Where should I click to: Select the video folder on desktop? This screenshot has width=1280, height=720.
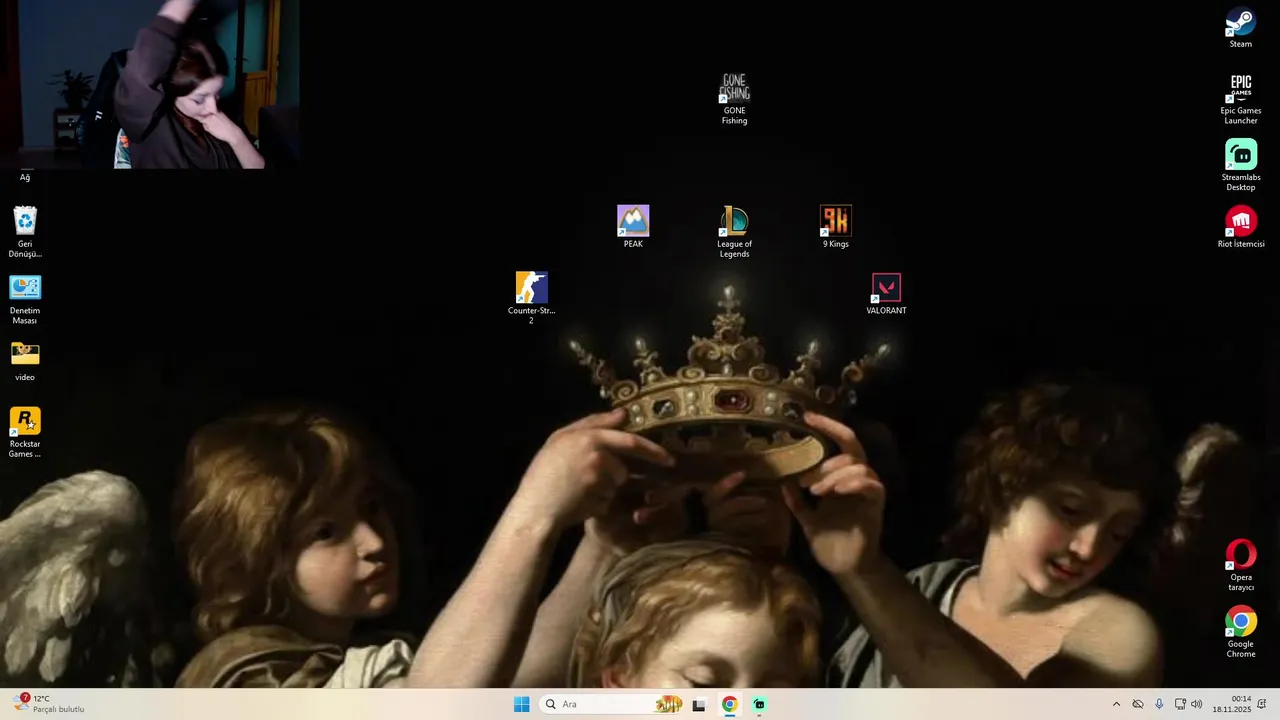[x=25, y=361]
